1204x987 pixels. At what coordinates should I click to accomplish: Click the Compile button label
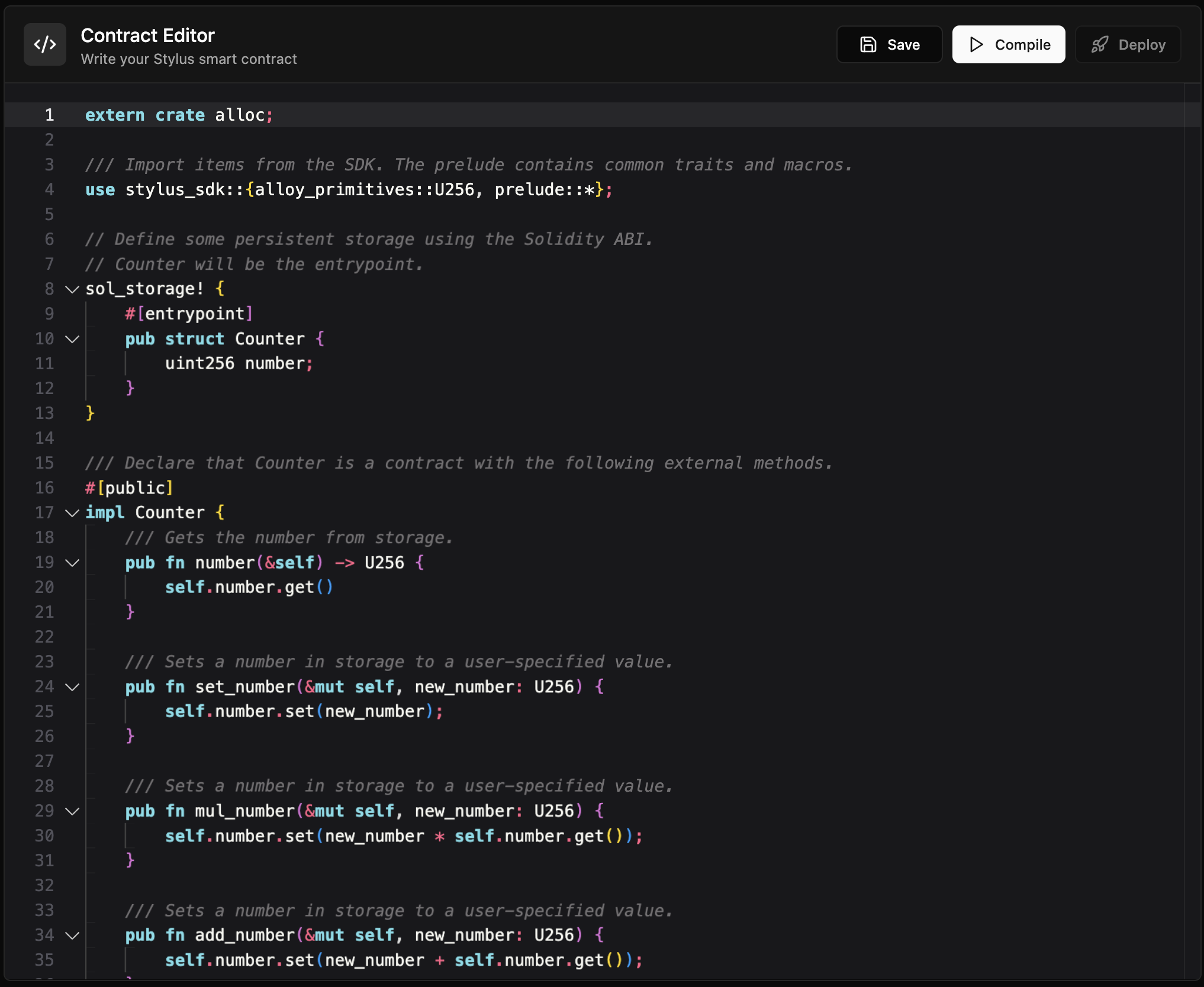(x=1022, y=45)
